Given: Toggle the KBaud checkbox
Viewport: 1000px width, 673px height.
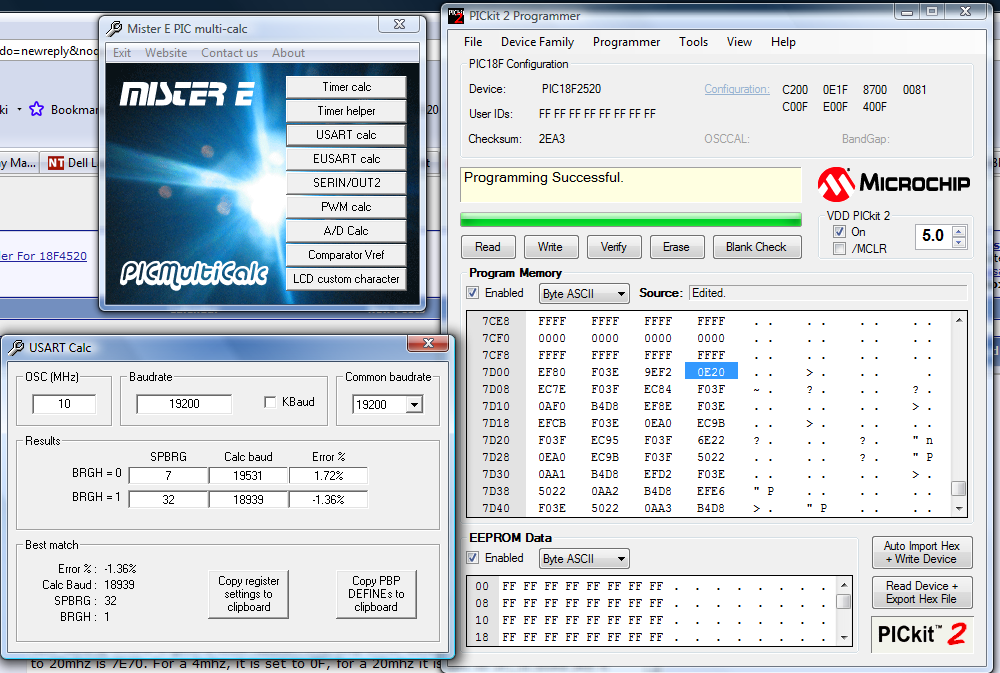Looking at the screenshot, I should click(270, 402).
